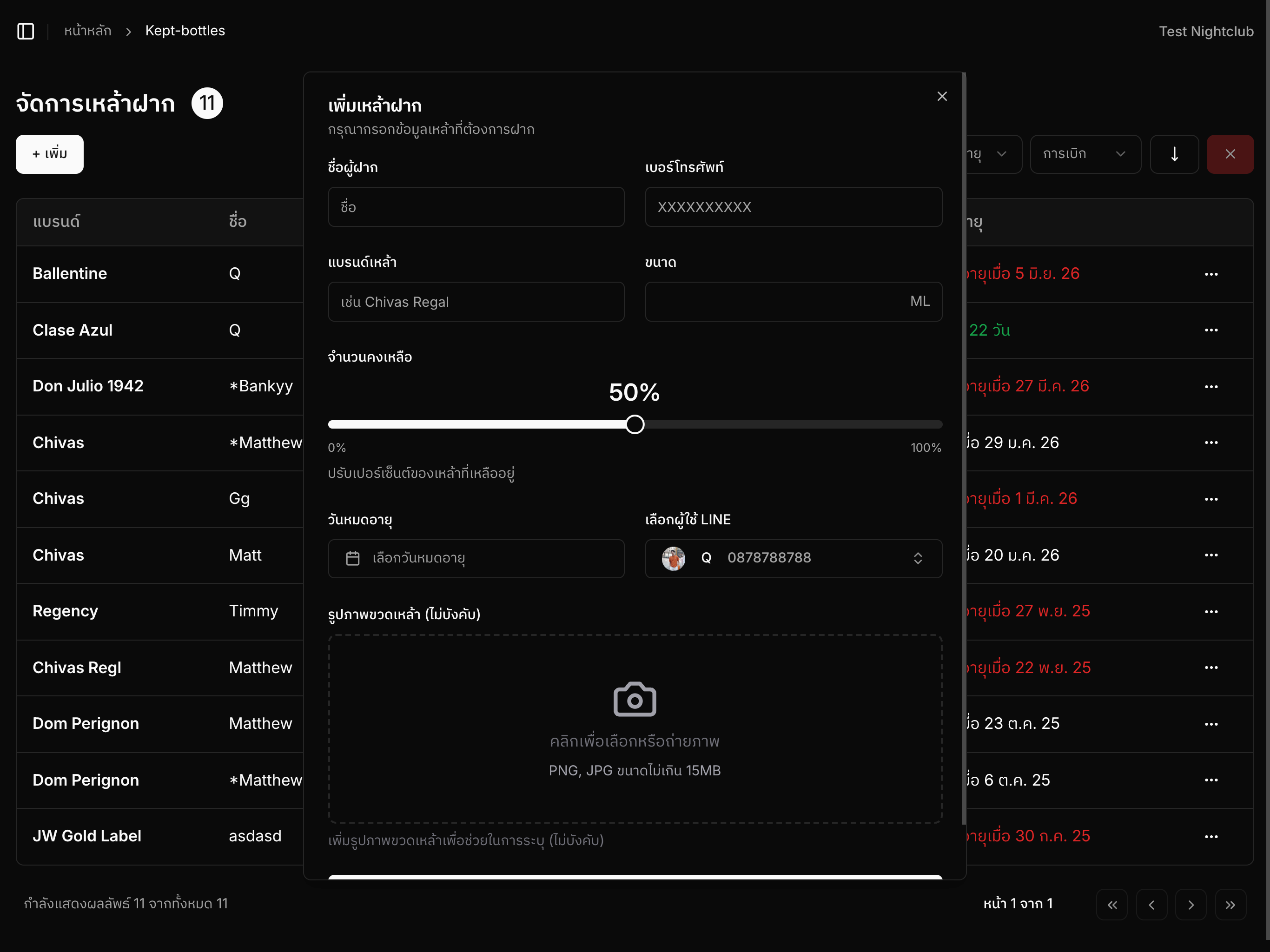Close the add kept-bottle dialog
This screenshot has height=952, width=1270.
942,97
